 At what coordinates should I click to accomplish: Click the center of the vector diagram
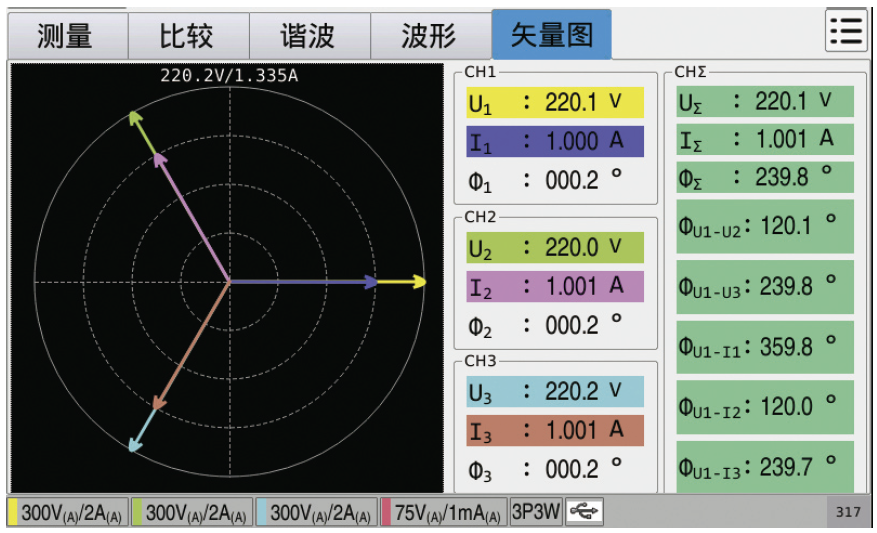[230, 282]
